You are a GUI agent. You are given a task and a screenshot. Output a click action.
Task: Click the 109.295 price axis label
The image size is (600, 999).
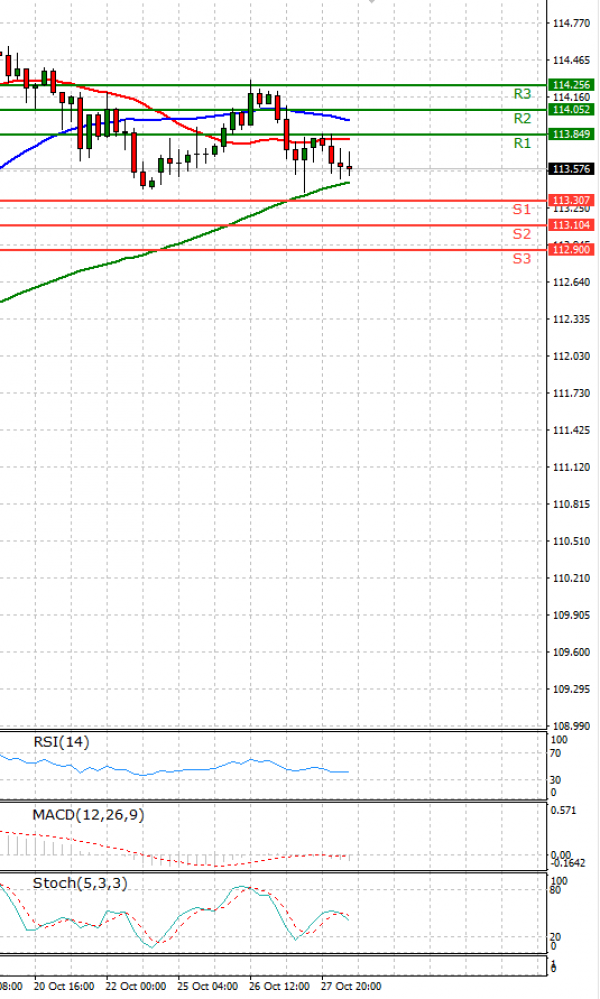[571, 689]
